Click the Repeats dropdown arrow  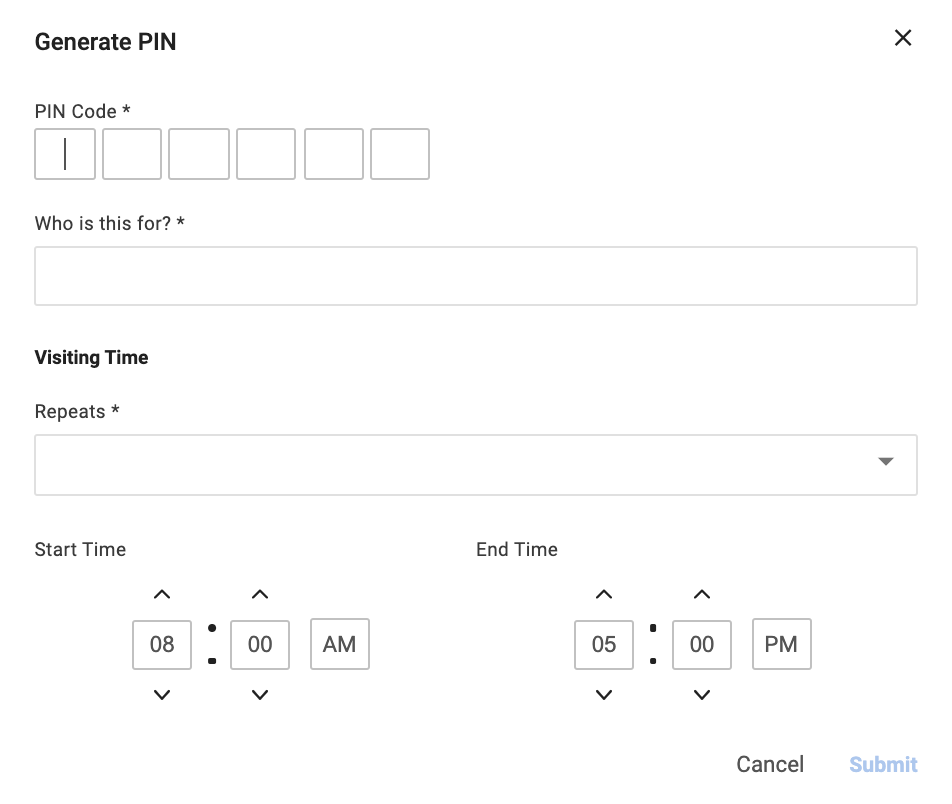click(885, 462)
